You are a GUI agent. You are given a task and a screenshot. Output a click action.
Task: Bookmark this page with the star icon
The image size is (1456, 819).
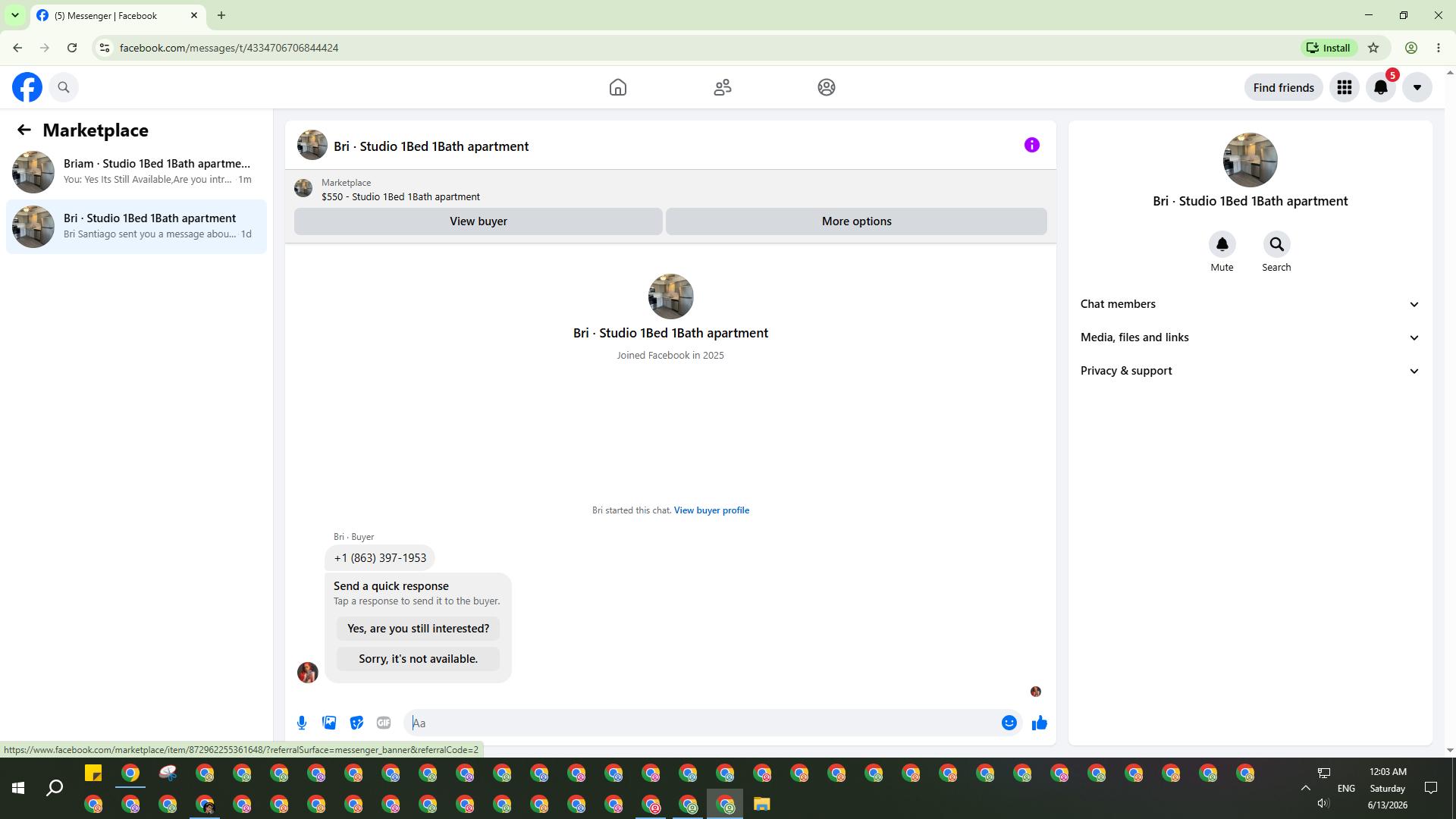pos(1373,48)
